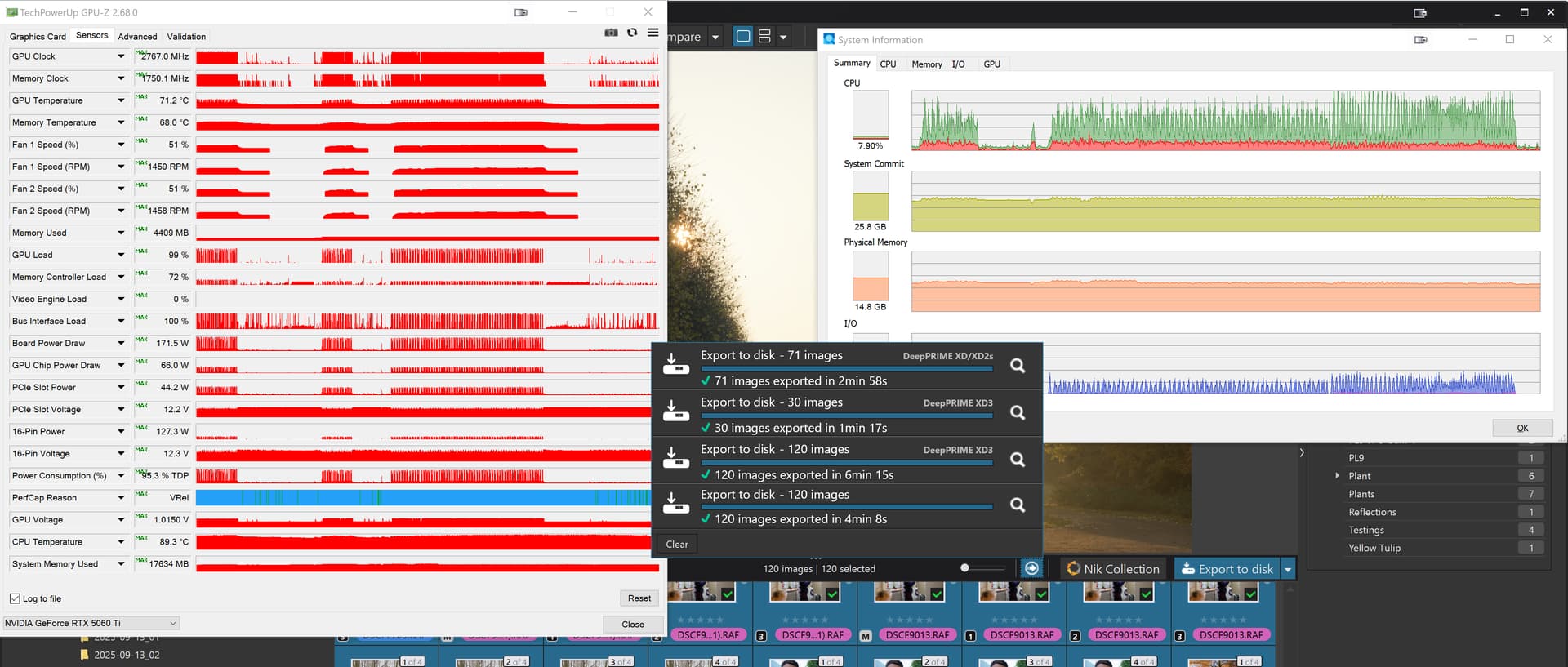This screenshot has height=667, width=1568.
Task: Click the GPU-Z screenshot camera icon
Action: coord(611,33)
